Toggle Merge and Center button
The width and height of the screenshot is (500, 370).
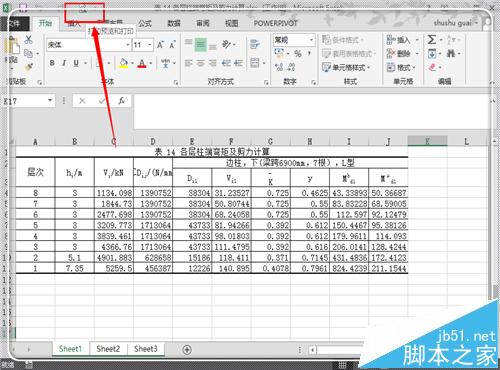255,63
